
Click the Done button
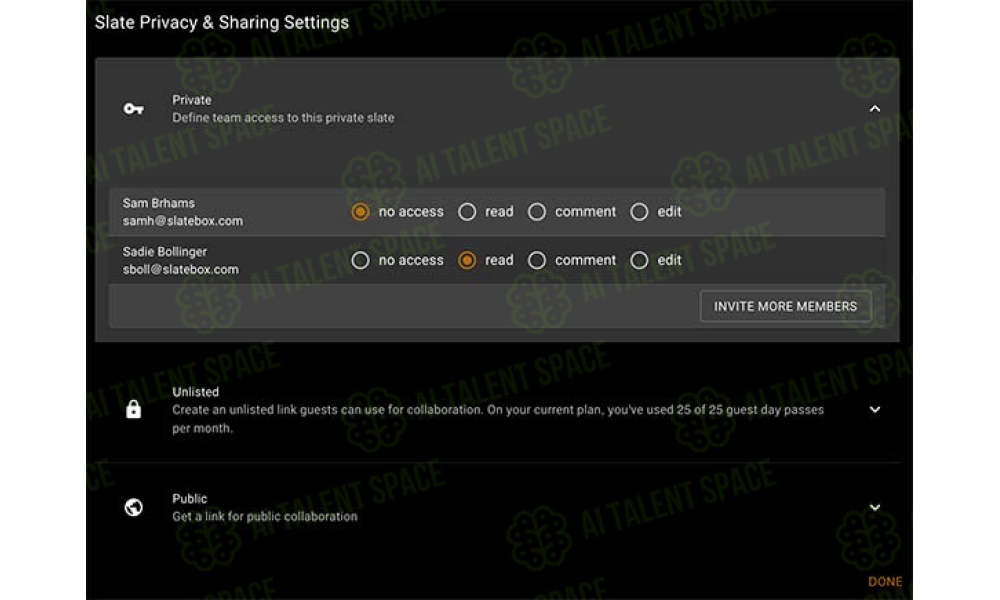coord(885,582)
